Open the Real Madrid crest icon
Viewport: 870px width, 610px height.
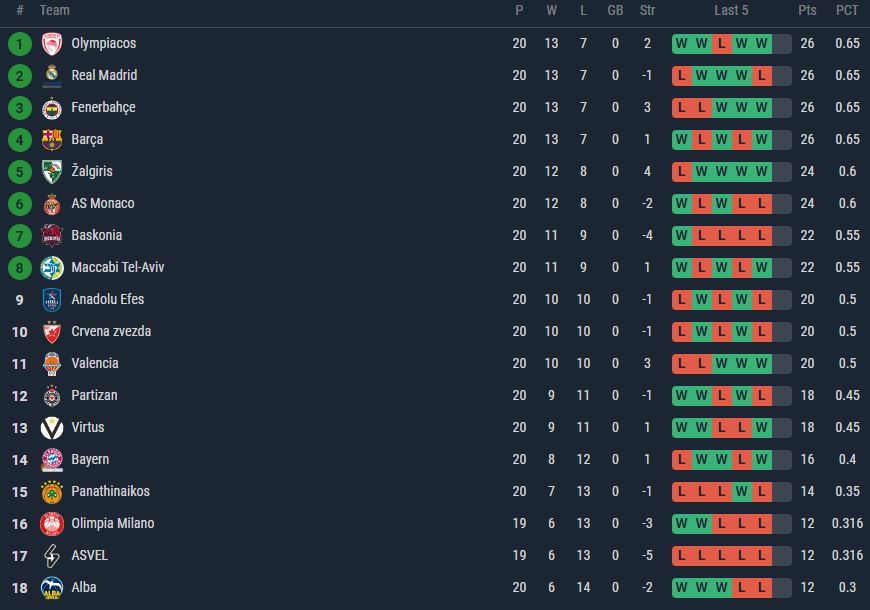(52, 75)
